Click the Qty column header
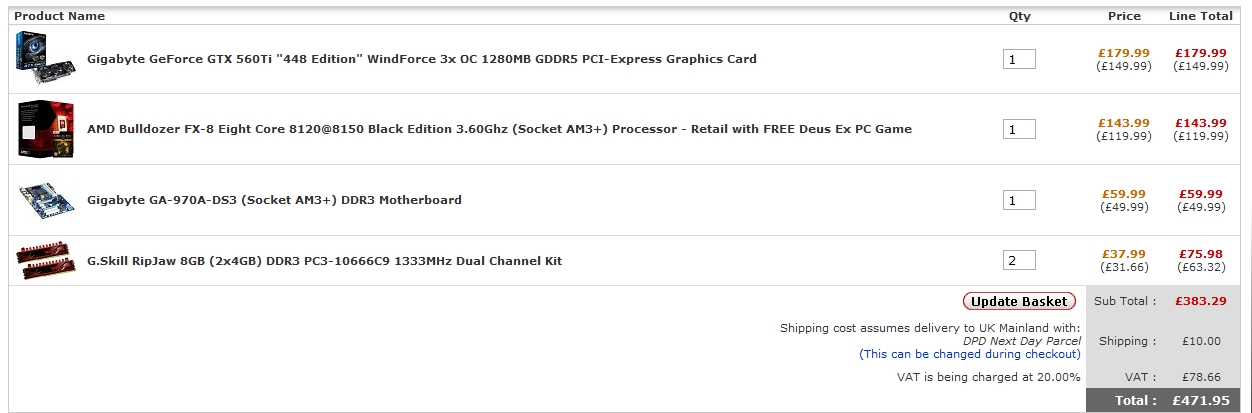 pos(1019,16)
